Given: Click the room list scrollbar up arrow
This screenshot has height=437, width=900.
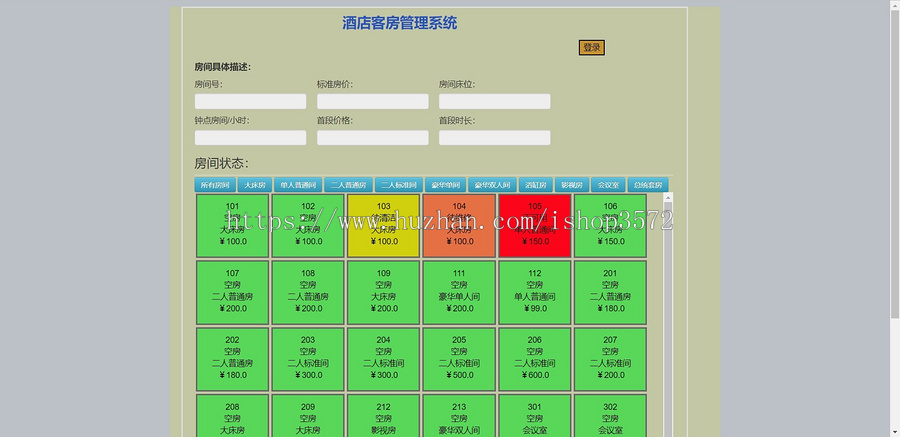Looking at the screenshot, I should click(668, 198).
